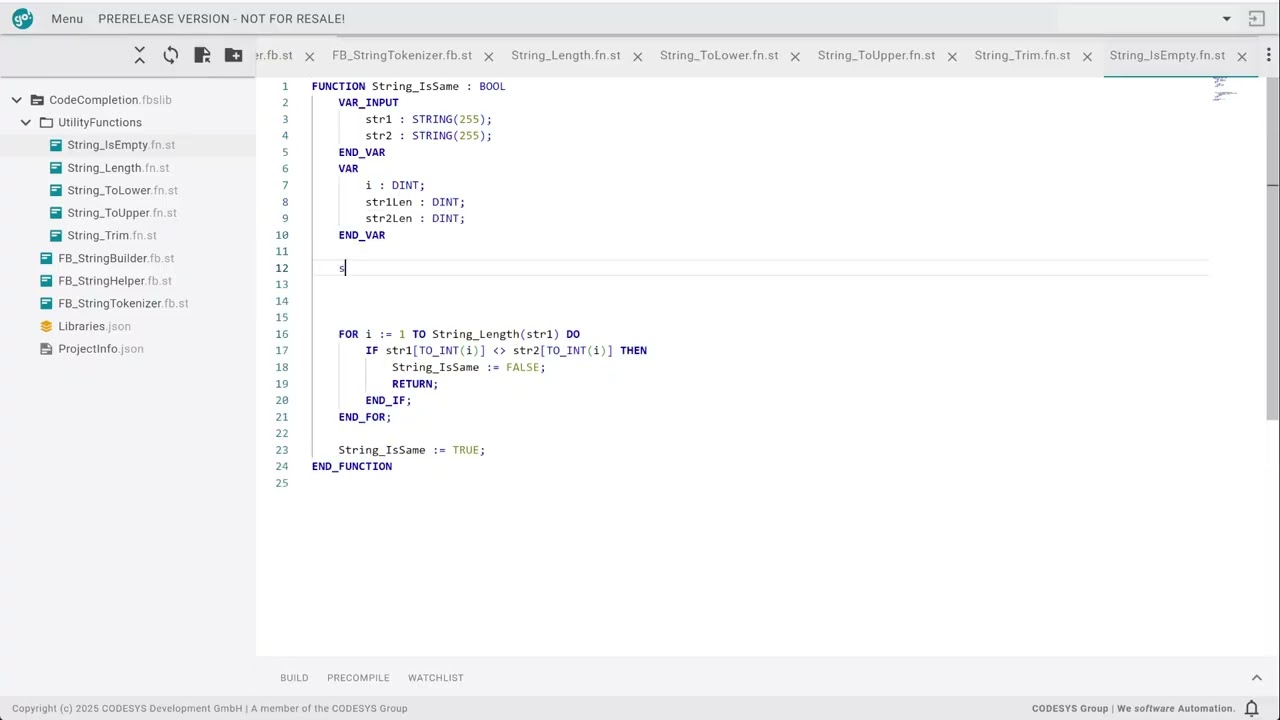1280x720 pixels.
Task: Click 'str1 : STRING(255);' on line 3
Action: point(428,119)
